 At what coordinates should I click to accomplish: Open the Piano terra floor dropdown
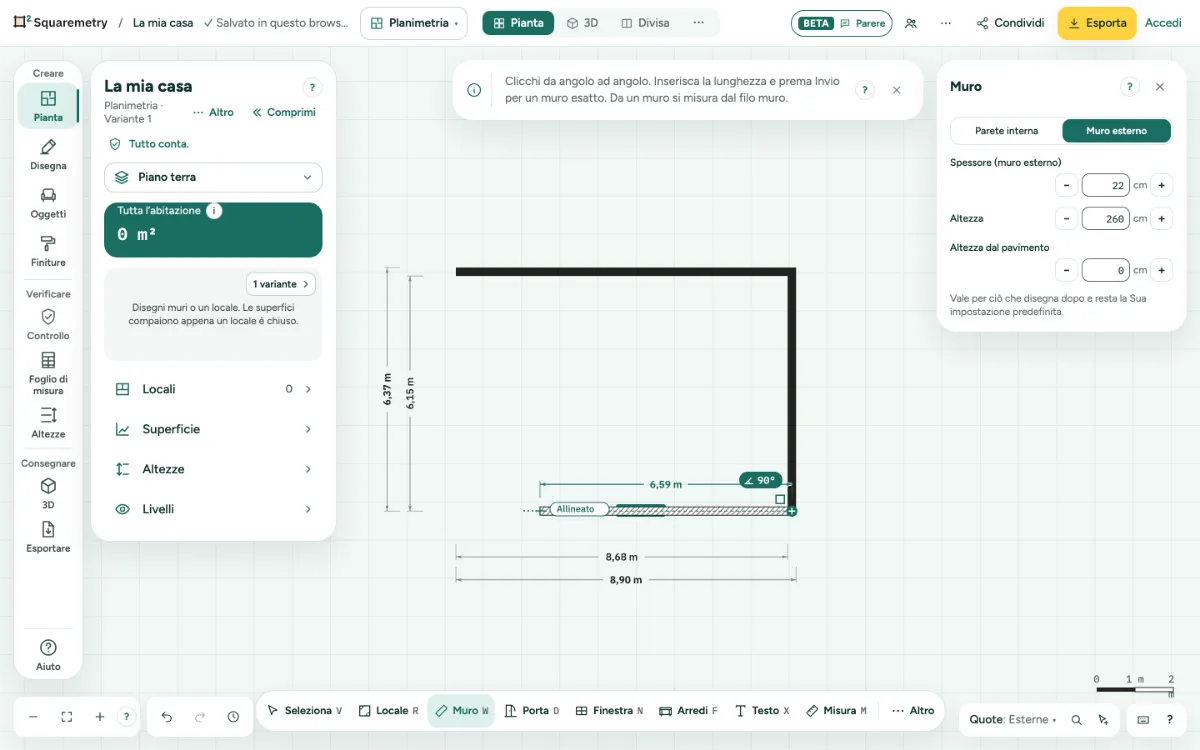coord(213,177)
